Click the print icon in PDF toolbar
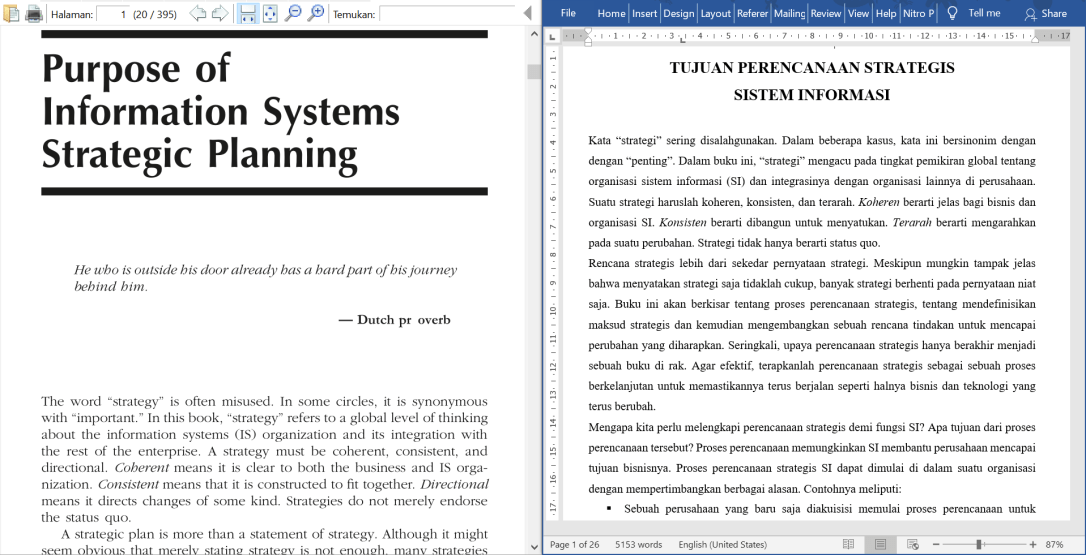The width and height of the screenshot is (1086, 555). pos(34,14)
